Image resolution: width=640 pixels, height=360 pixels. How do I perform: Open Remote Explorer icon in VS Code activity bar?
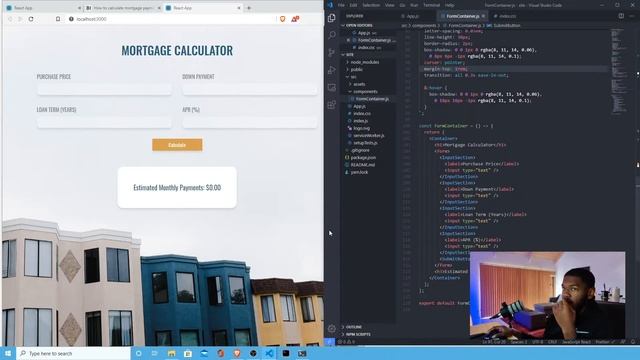pyautogui.click(x=332, y=87)
